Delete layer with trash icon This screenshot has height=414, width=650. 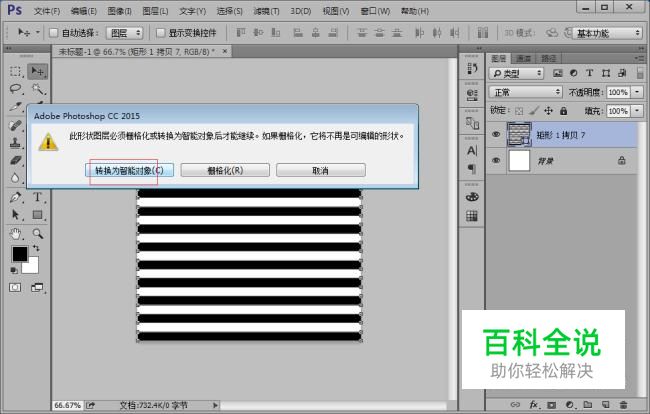pyautogui.click(x=623, y=404)
